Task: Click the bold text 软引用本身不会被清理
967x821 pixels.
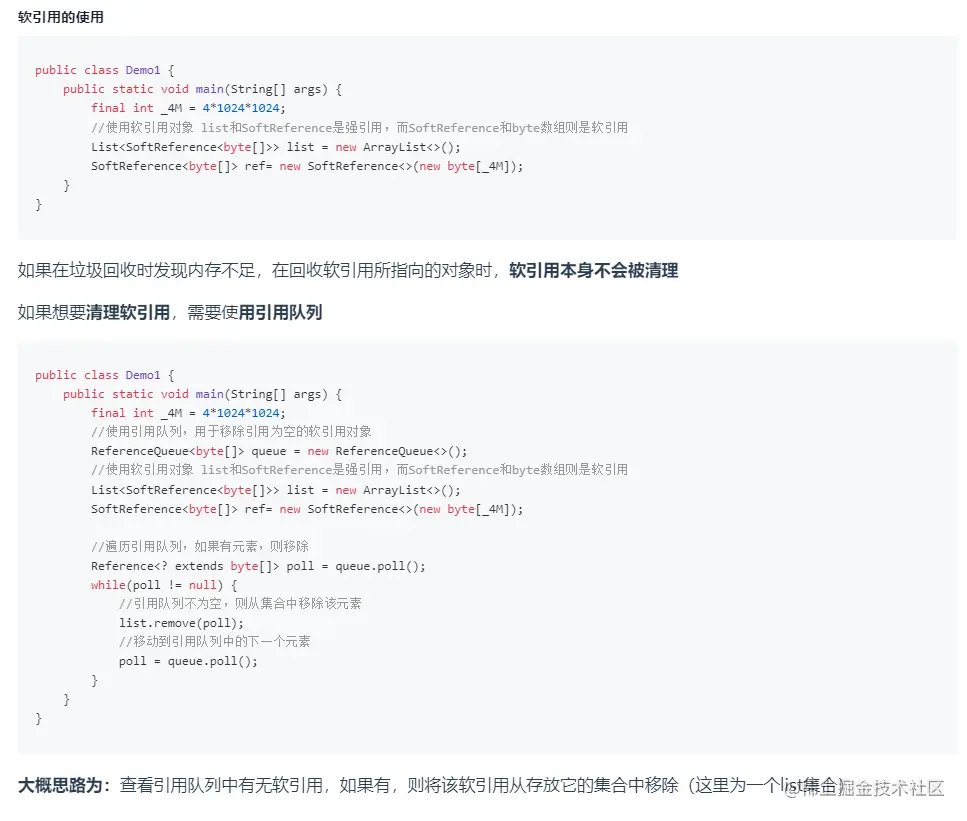Action: [593, 270]
